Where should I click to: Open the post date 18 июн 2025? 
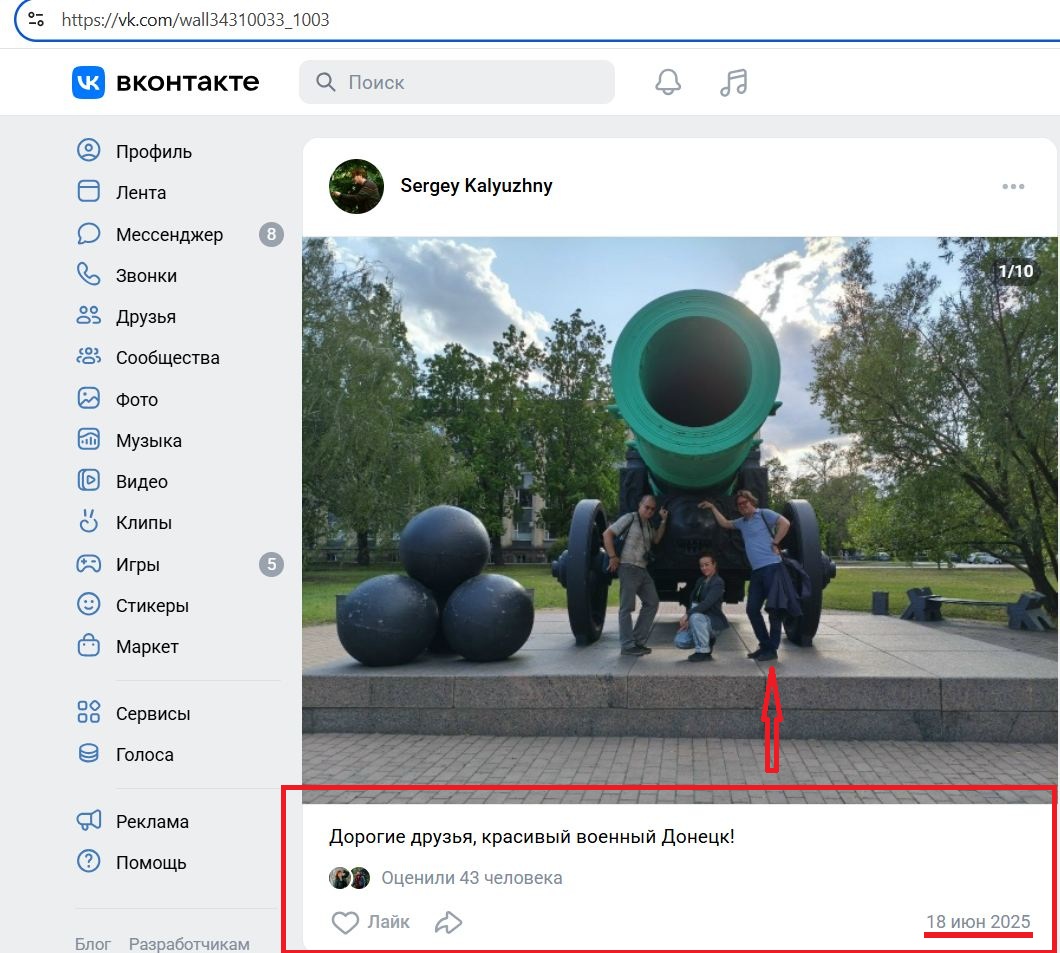pyautogui.click(x=977, y=922)
